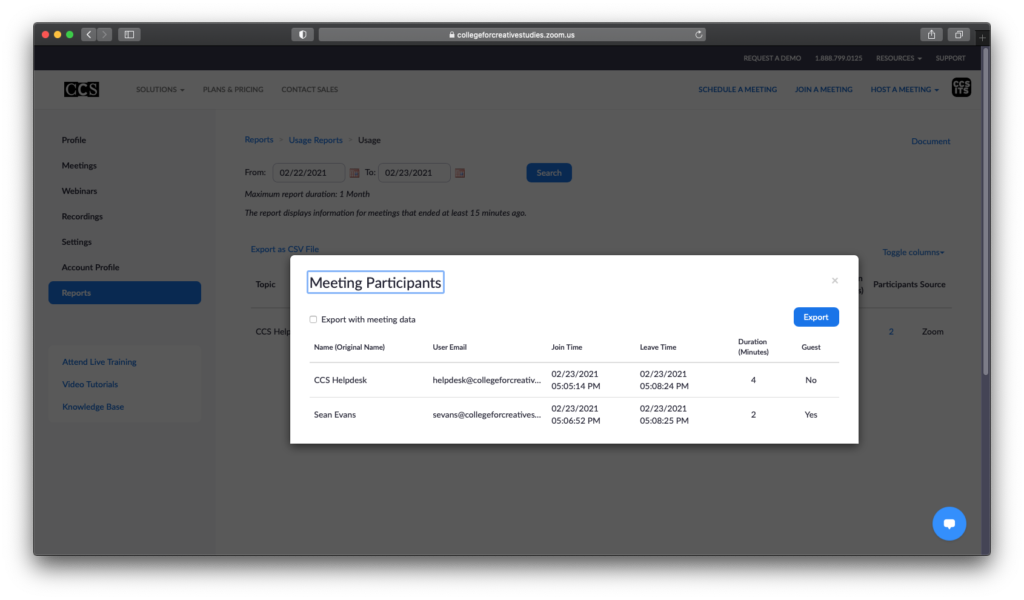Open the From date calendar picker
Viewport: 1024px width, 600px height.
pyautogui.click(x=354, y=173)
